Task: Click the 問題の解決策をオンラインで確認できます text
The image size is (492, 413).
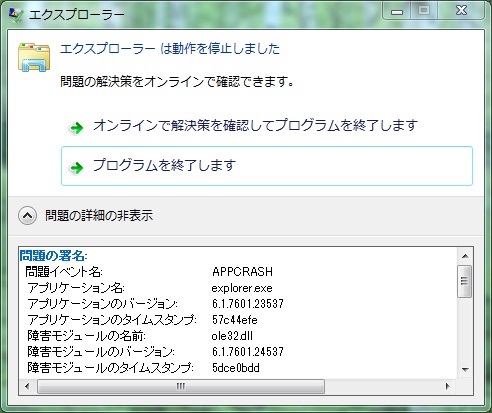Action: (x=177, y=82)
